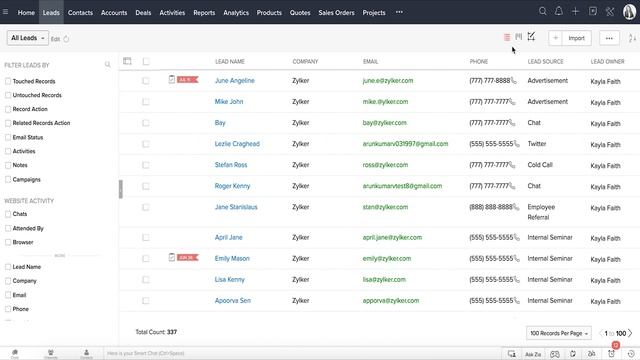Go to next page of records
The image size is (640, 360).
pyautogui.click(x=631, y=333)
